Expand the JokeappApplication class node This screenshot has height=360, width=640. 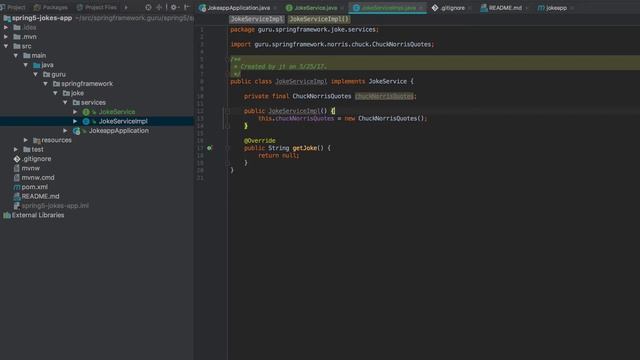point(65,131)
